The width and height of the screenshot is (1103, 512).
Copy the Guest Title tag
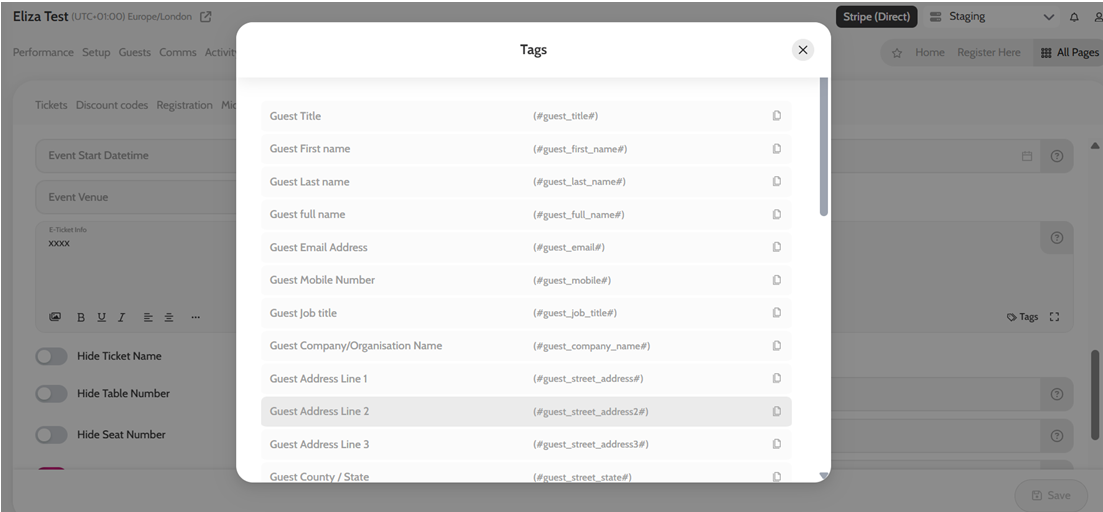(776, 116)
